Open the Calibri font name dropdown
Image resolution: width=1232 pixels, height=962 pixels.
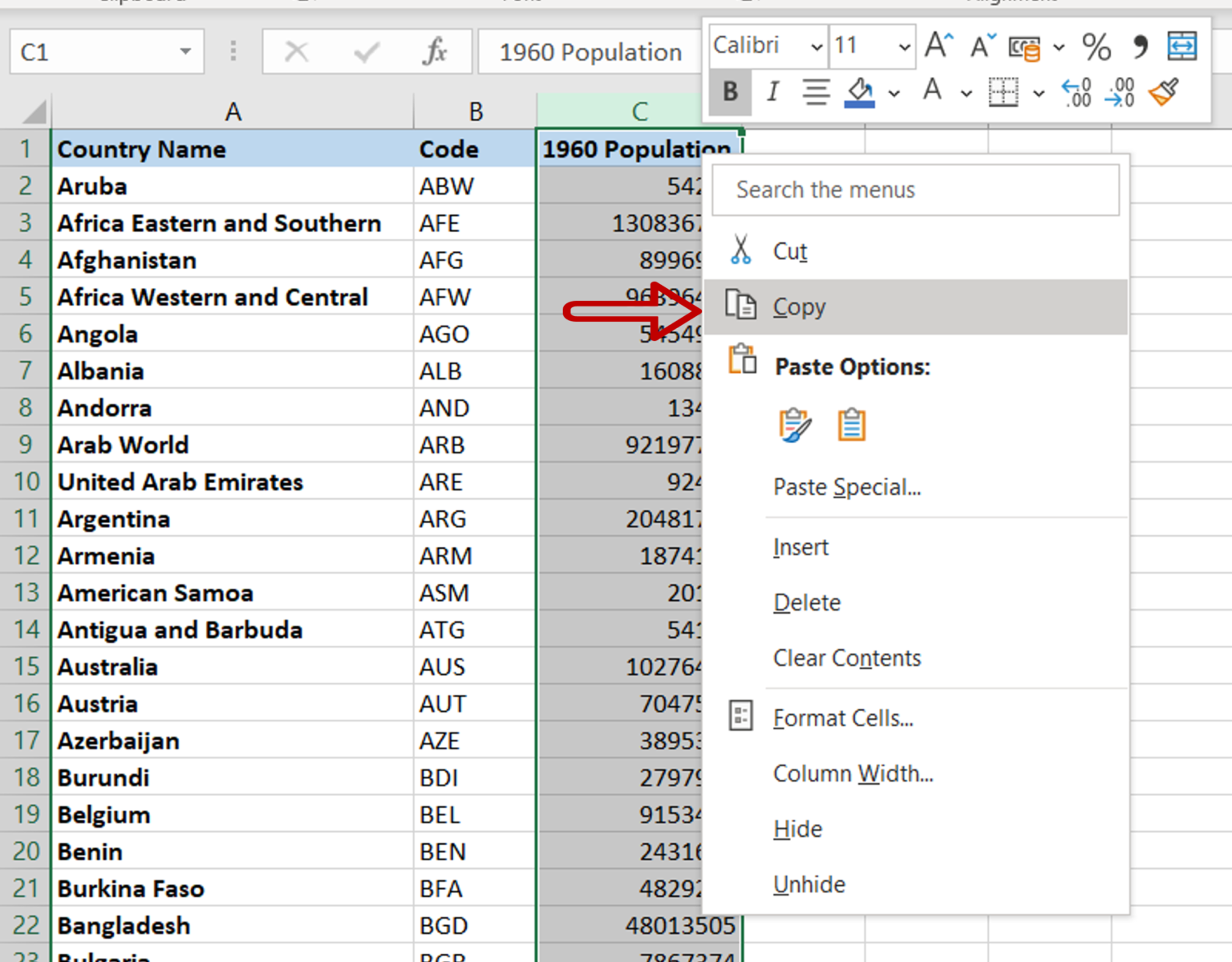[x=817, y=46]
